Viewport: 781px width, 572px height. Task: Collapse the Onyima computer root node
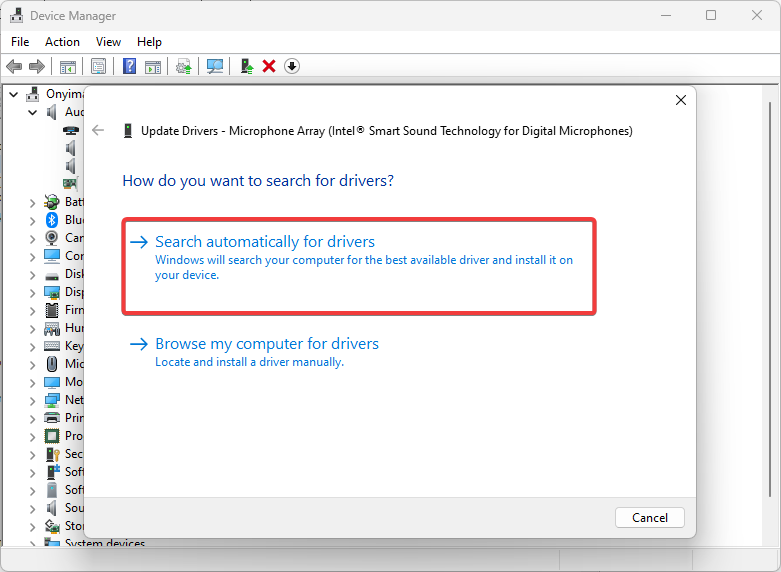(x=14, y=94)
